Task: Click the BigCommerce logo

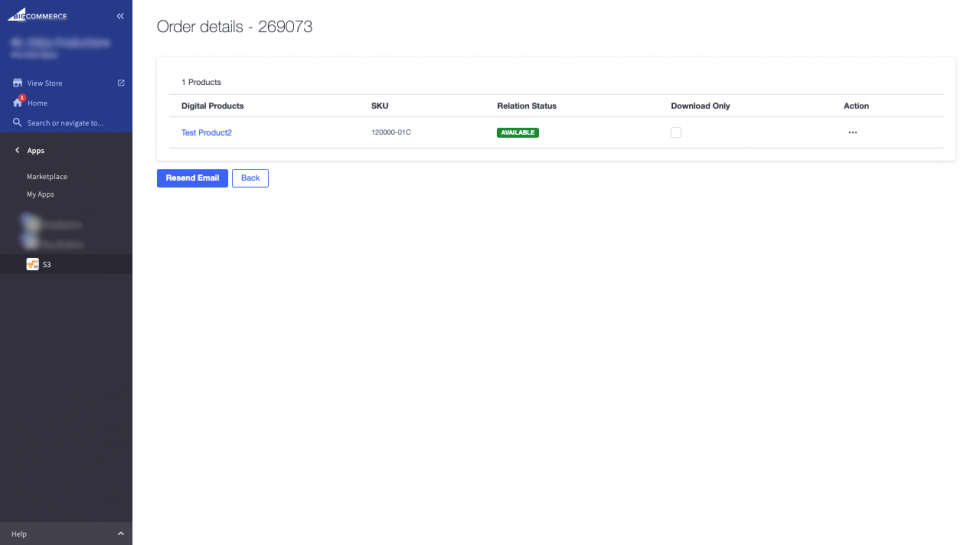Action: (x=38, y=15)
